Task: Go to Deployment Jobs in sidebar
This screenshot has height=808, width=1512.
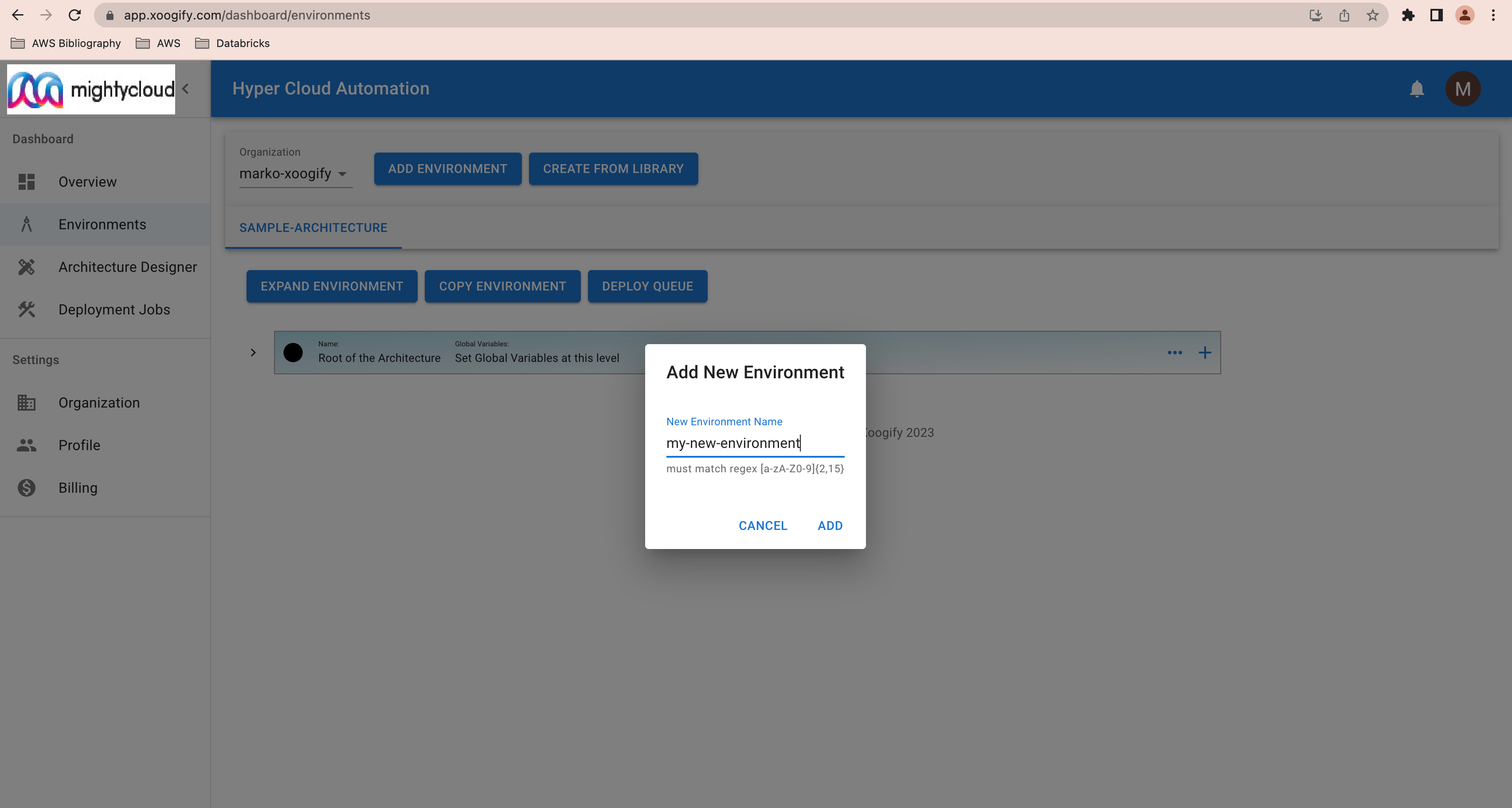Action: click(114, 310)
